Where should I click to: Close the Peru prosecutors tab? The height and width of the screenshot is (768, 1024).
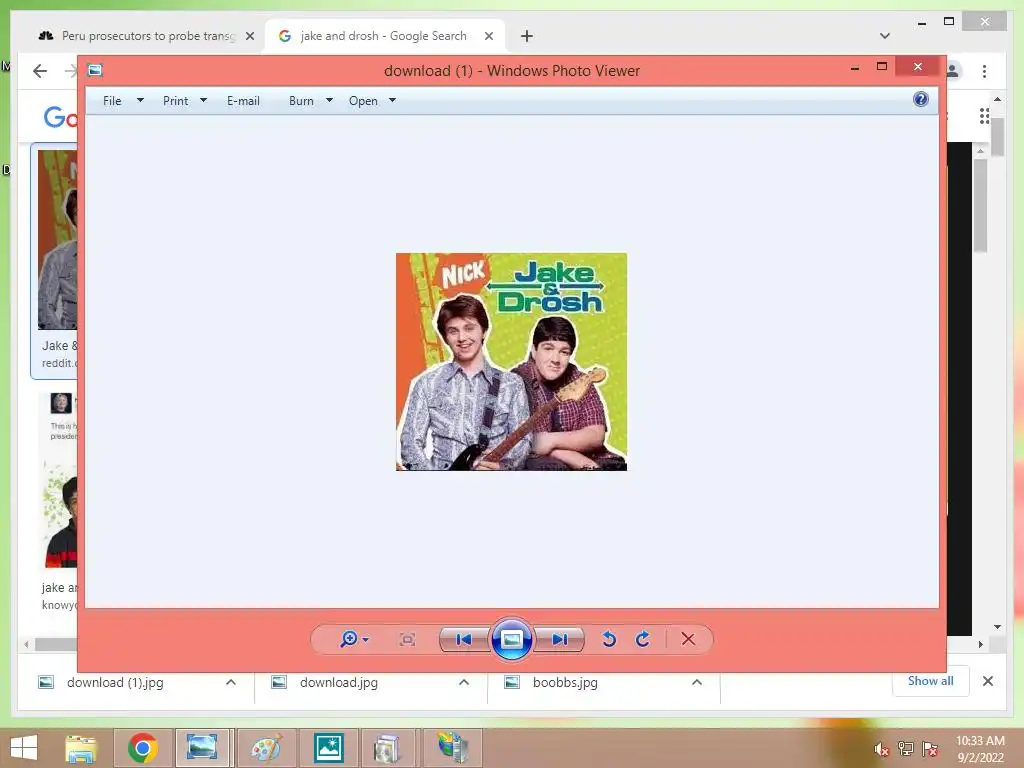[250, 36]
